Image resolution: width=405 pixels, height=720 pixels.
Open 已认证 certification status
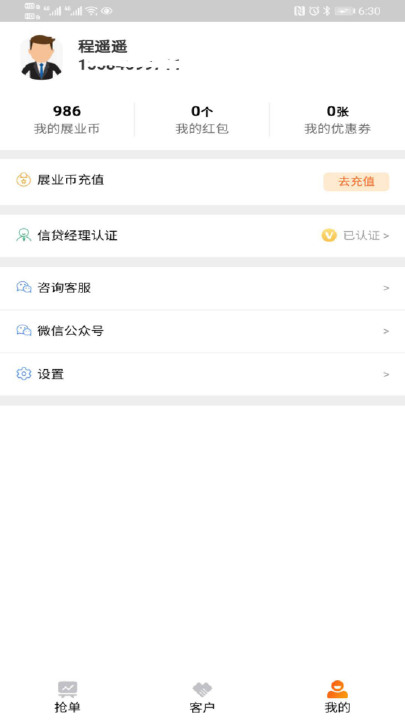(x=366, y=236)
